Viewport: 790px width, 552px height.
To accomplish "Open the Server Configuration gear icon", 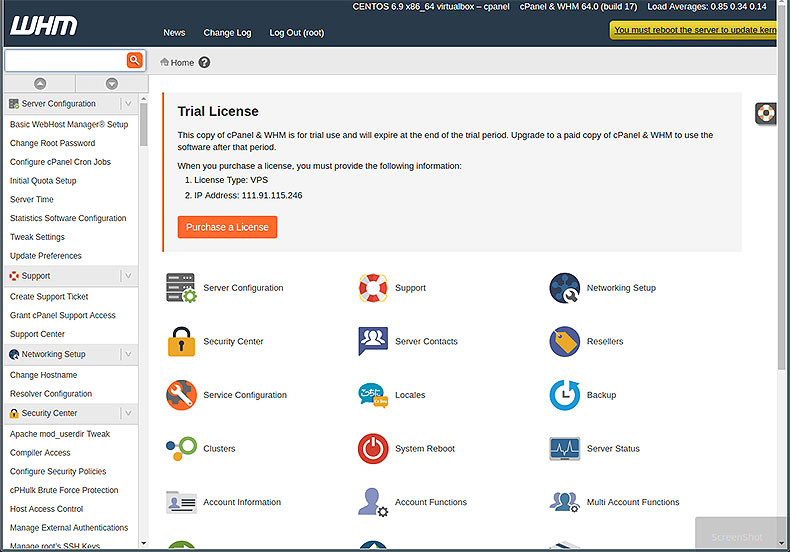I will point(181,288).
